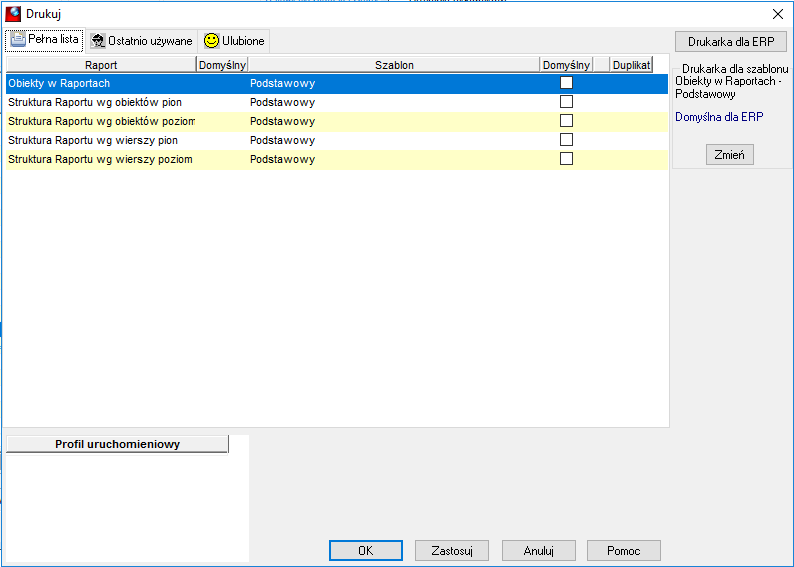
Task: Click the Zmień button
Action: pyautogui.click(x=730, y=154)
